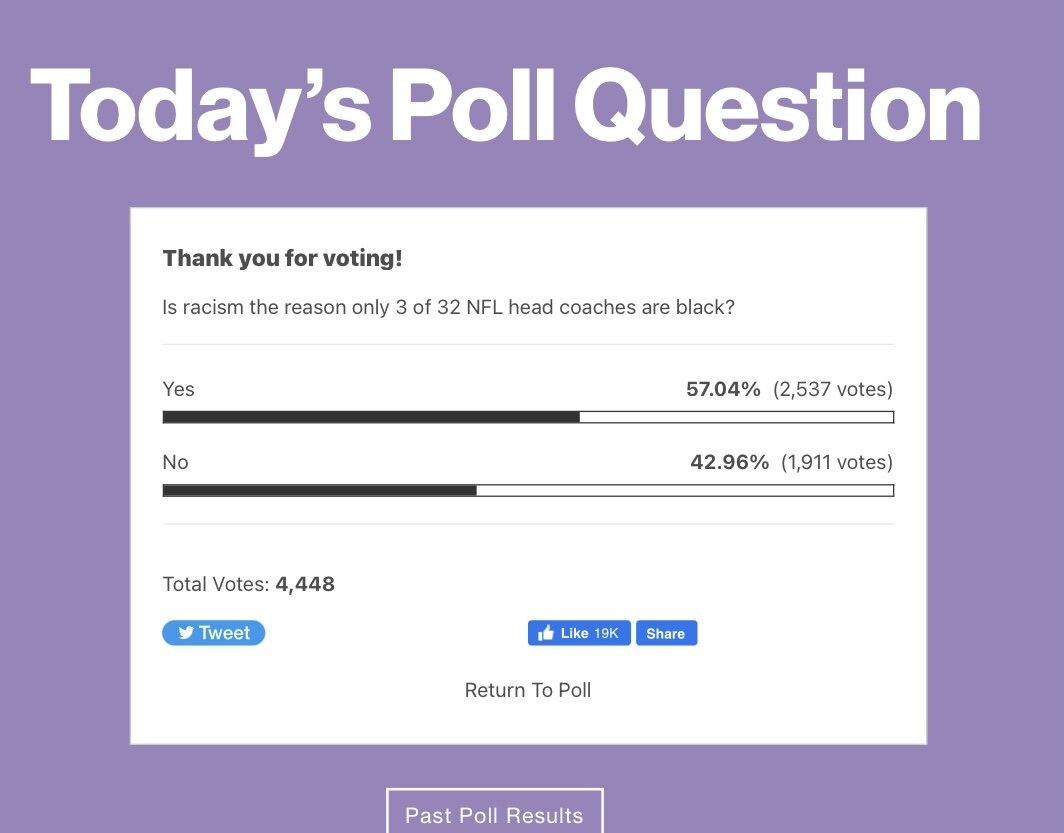The width and height of the screenshot is (1064, 833).
Task: Click the Like text on Facebook button
Action: 574,633
